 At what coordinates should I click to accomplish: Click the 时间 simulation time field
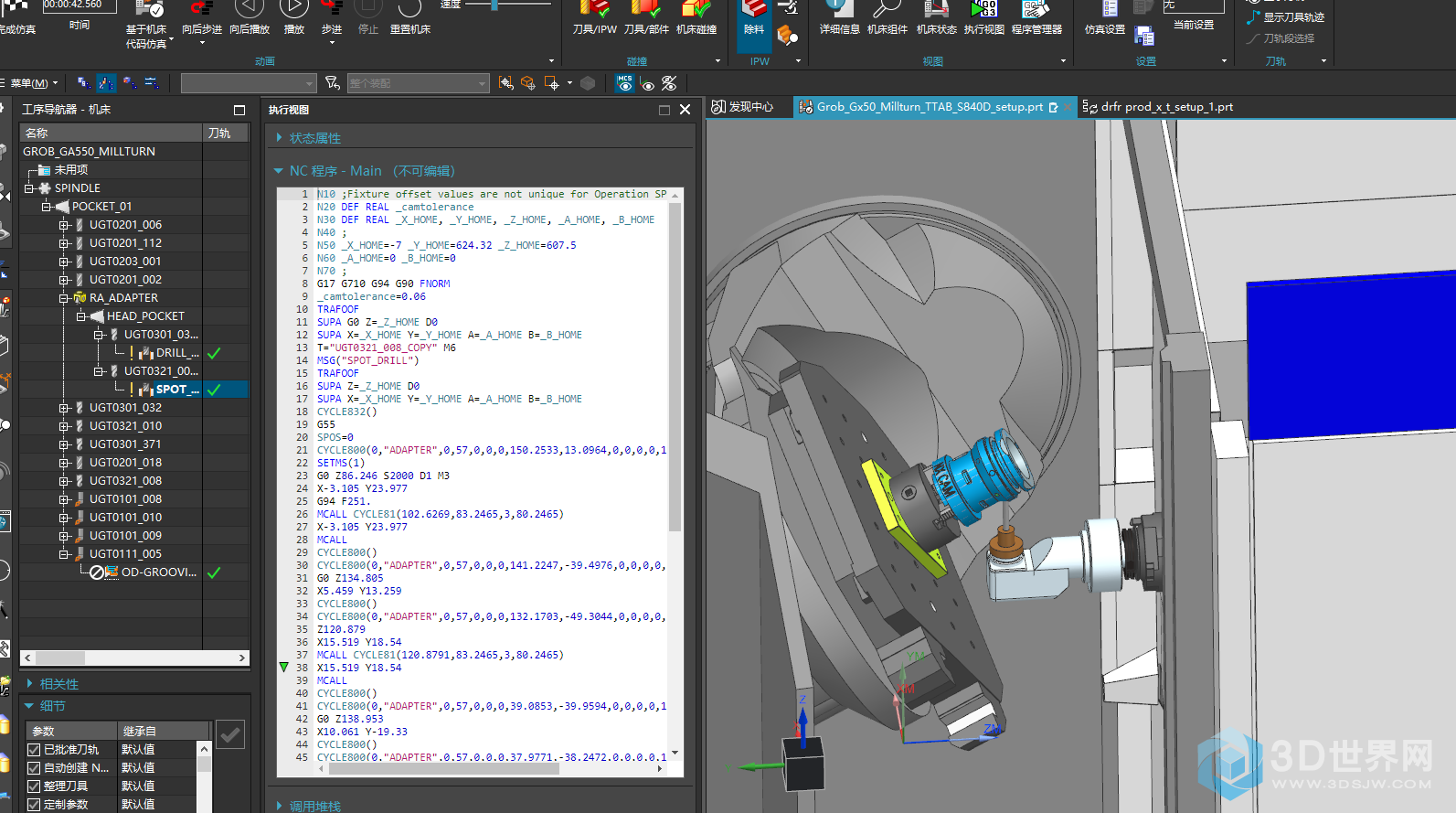(80, 5)
